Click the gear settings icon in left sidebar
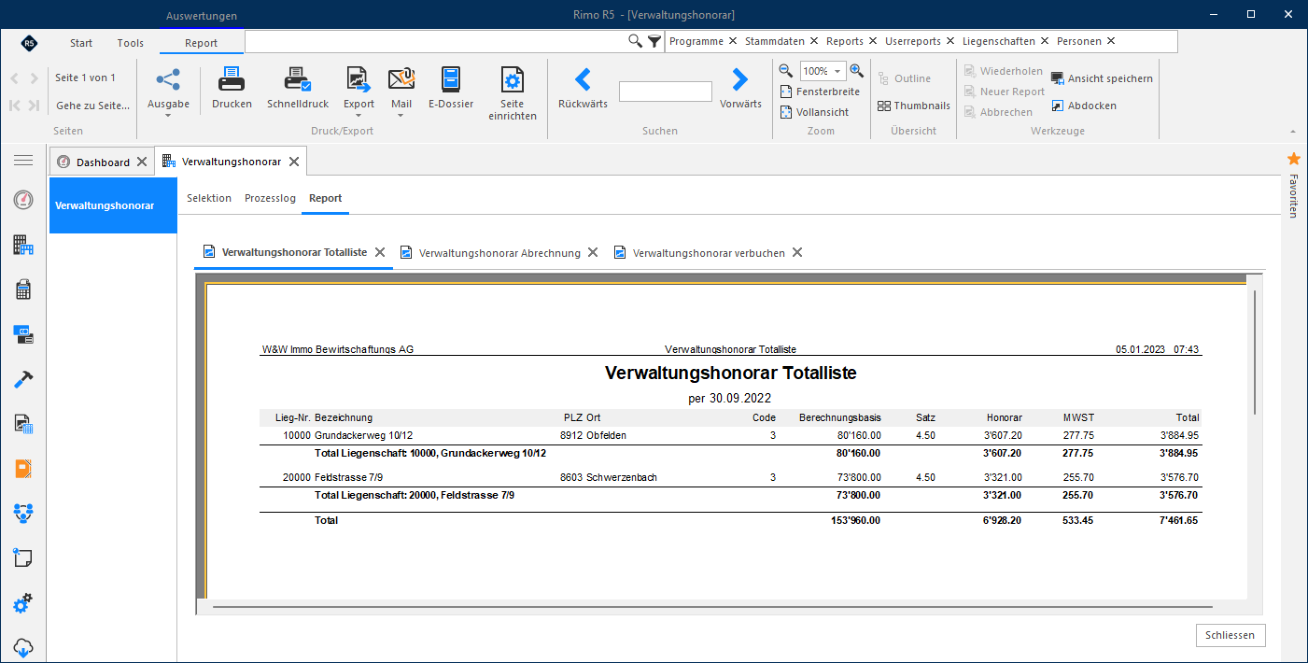 [23, 603]
